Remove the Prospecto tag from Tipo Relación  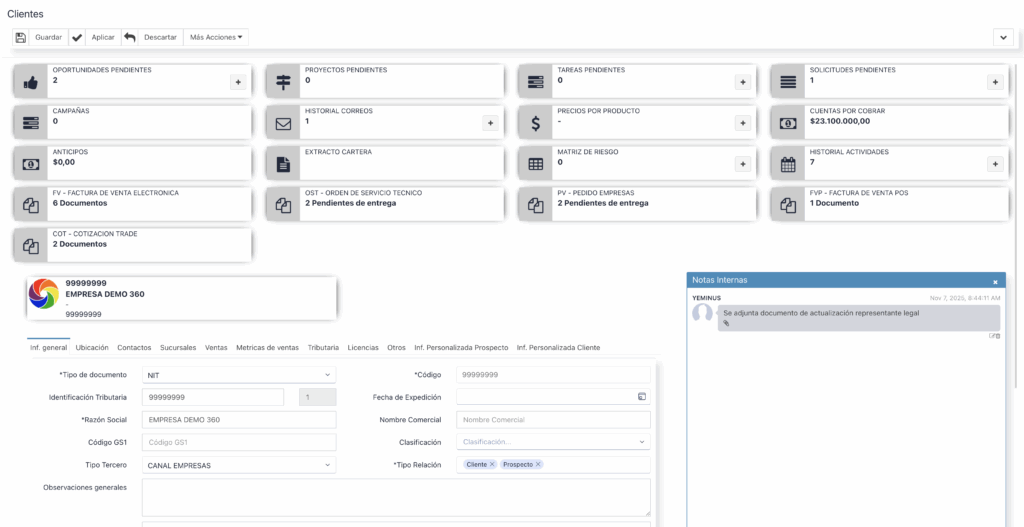[538, 465]
